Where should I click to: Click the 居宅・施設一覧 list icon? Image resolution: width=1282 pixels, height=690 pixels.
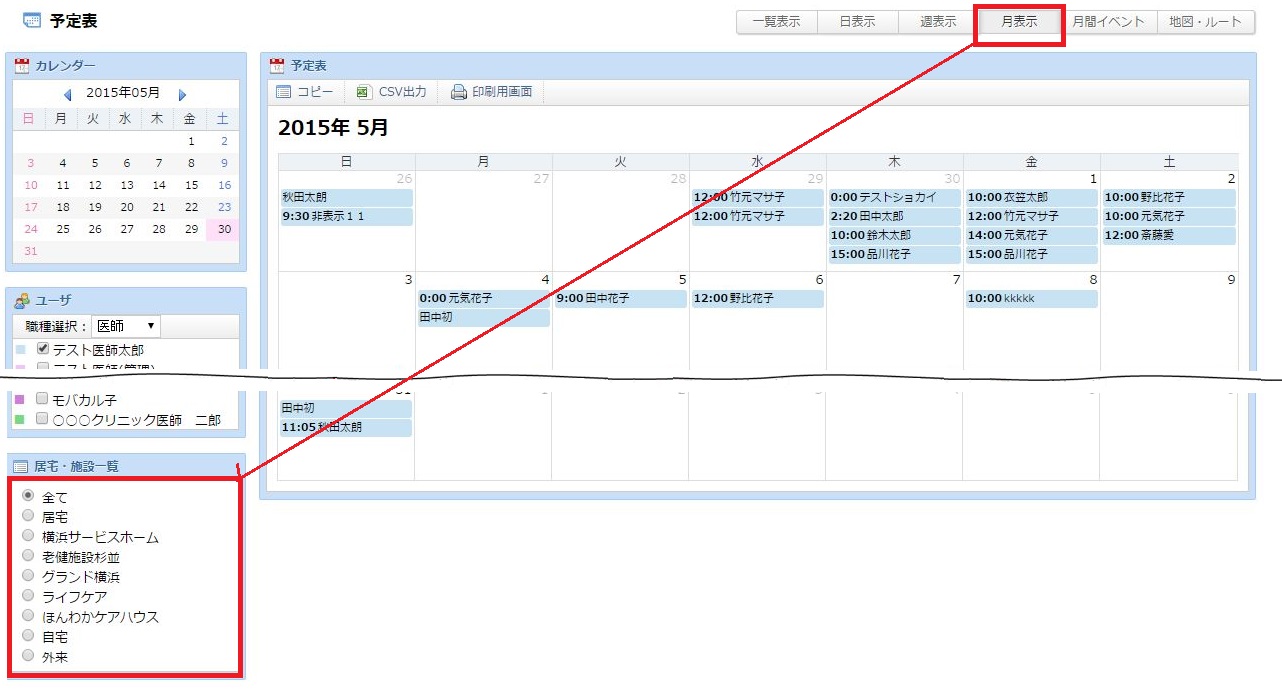(21, 466)
